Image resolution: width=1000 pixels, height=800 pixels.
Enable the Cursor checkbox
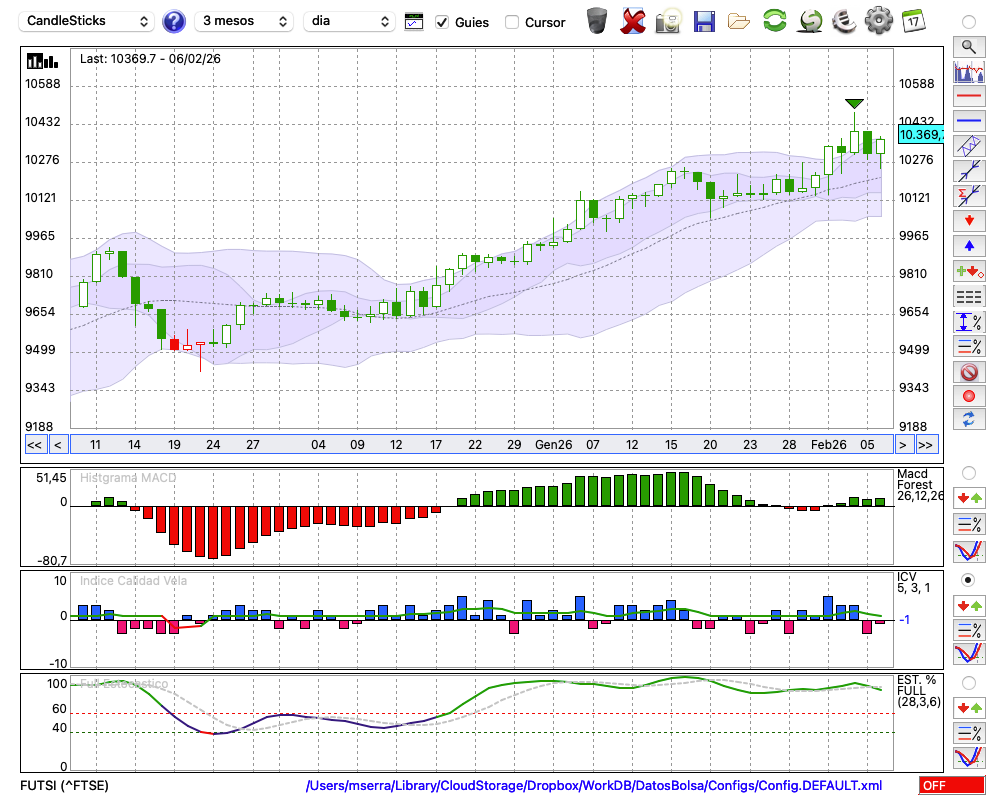click(x=512, y=22)
